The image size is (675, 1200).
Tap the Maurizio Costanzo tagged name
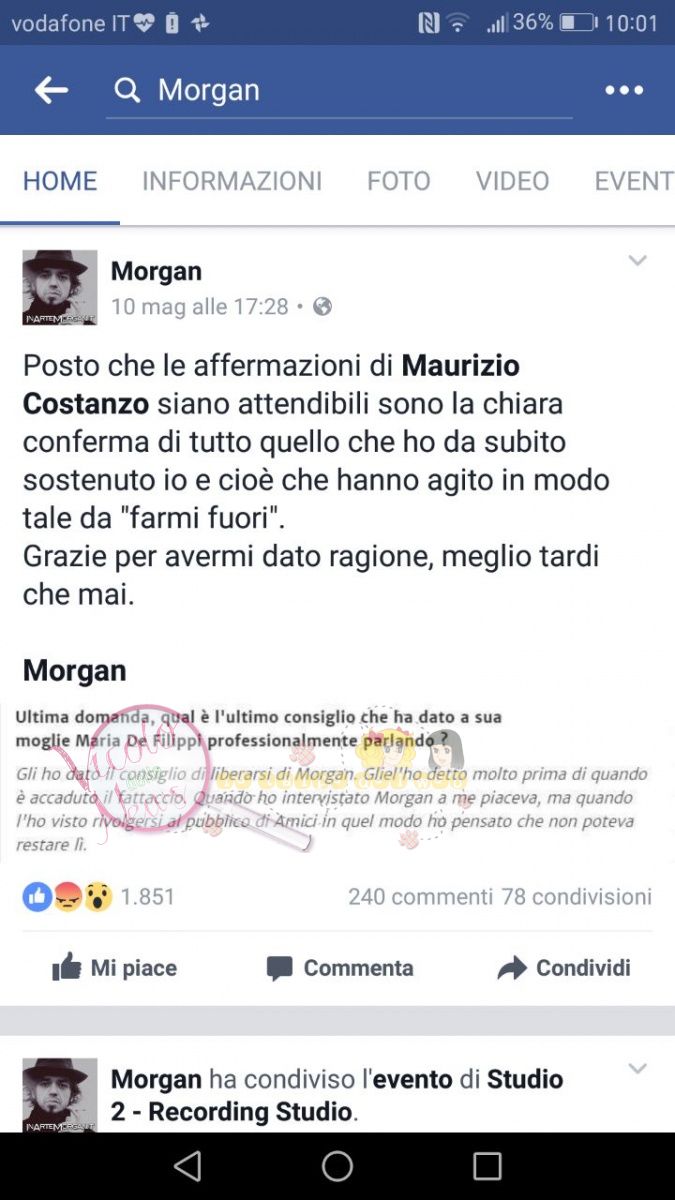coord(271,385)
